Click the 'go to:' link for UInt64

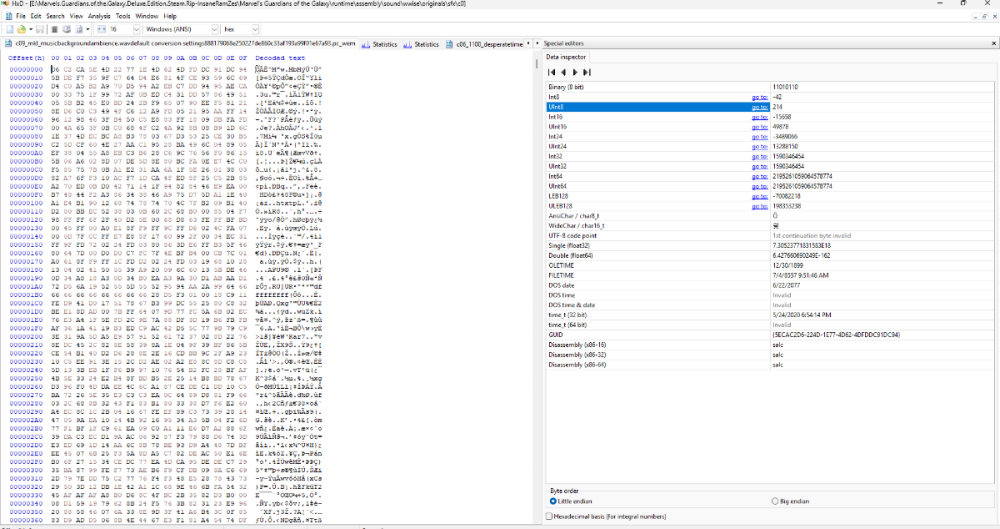tap(759, 186)
